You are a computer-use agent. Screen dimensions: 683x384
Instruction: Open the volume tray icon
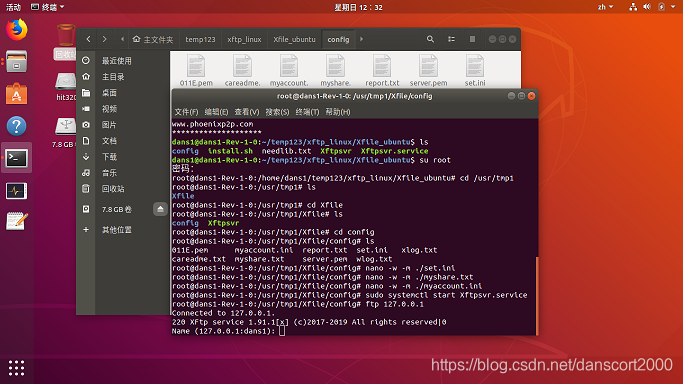pyautogui.click(x=647, y=7)
